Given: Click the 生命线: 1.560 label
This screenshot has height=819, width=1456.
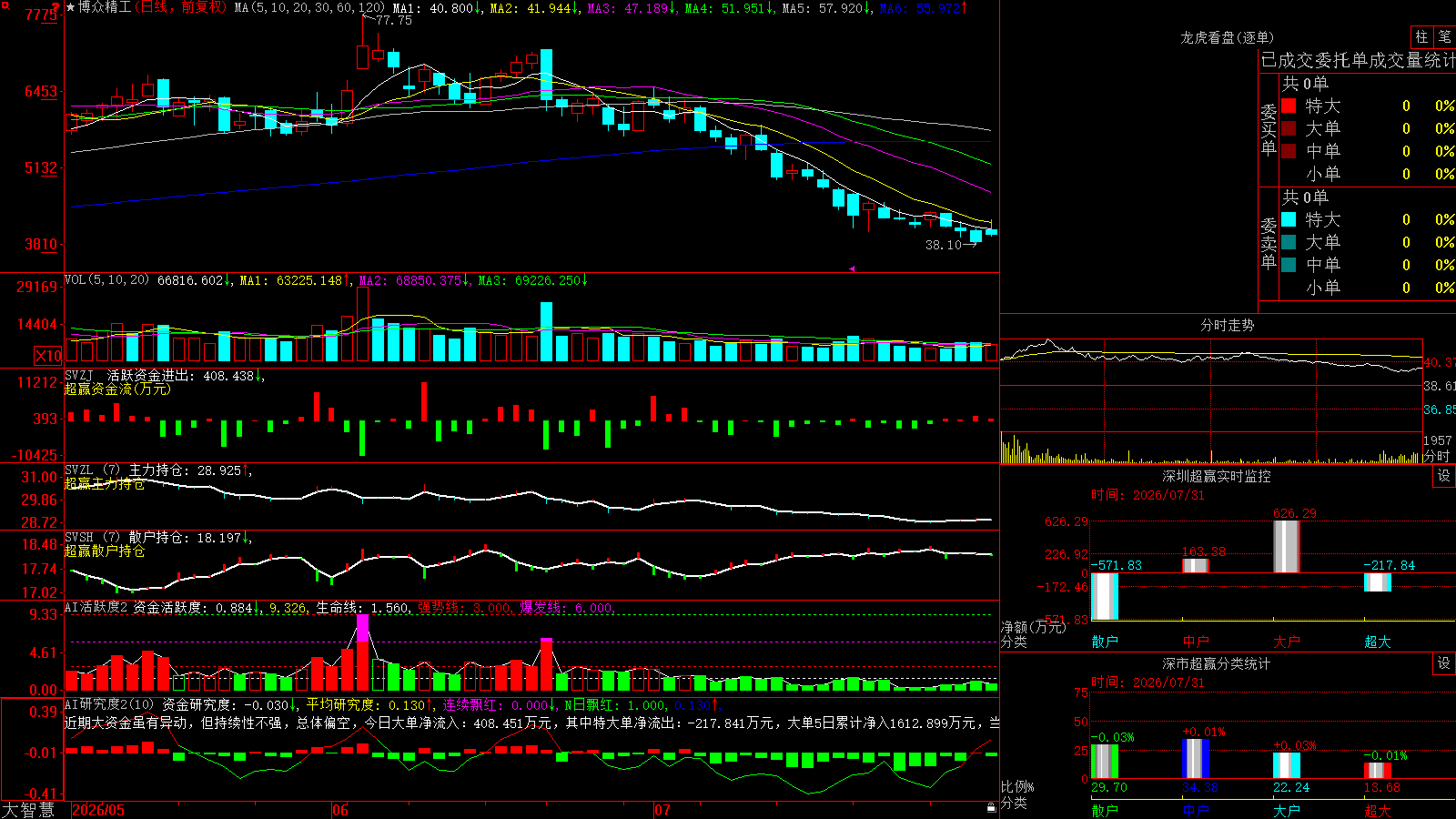Looking at the screenshot, I should 362,608.
